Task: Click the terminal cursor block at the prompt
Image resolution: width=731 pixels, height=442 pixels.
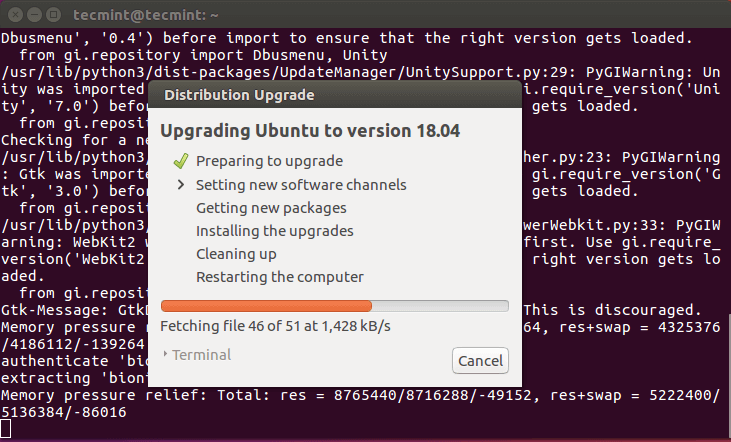Action: click(x=6, y=429)
